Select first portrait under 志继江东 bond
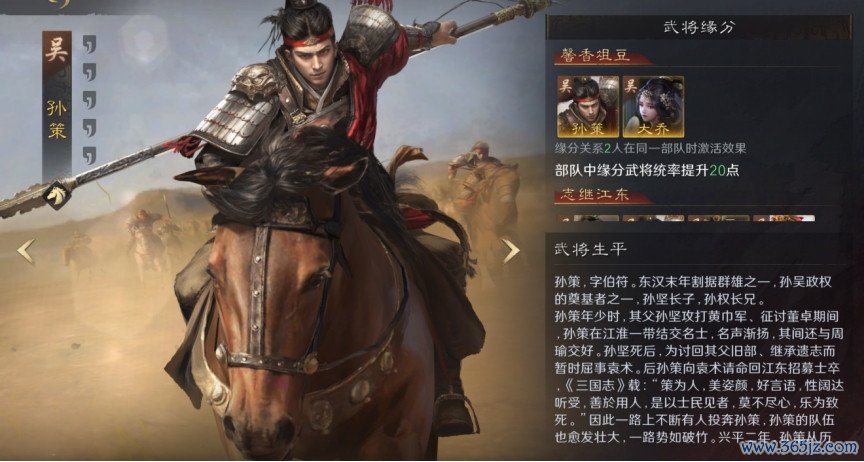 [x=587, y=218]
